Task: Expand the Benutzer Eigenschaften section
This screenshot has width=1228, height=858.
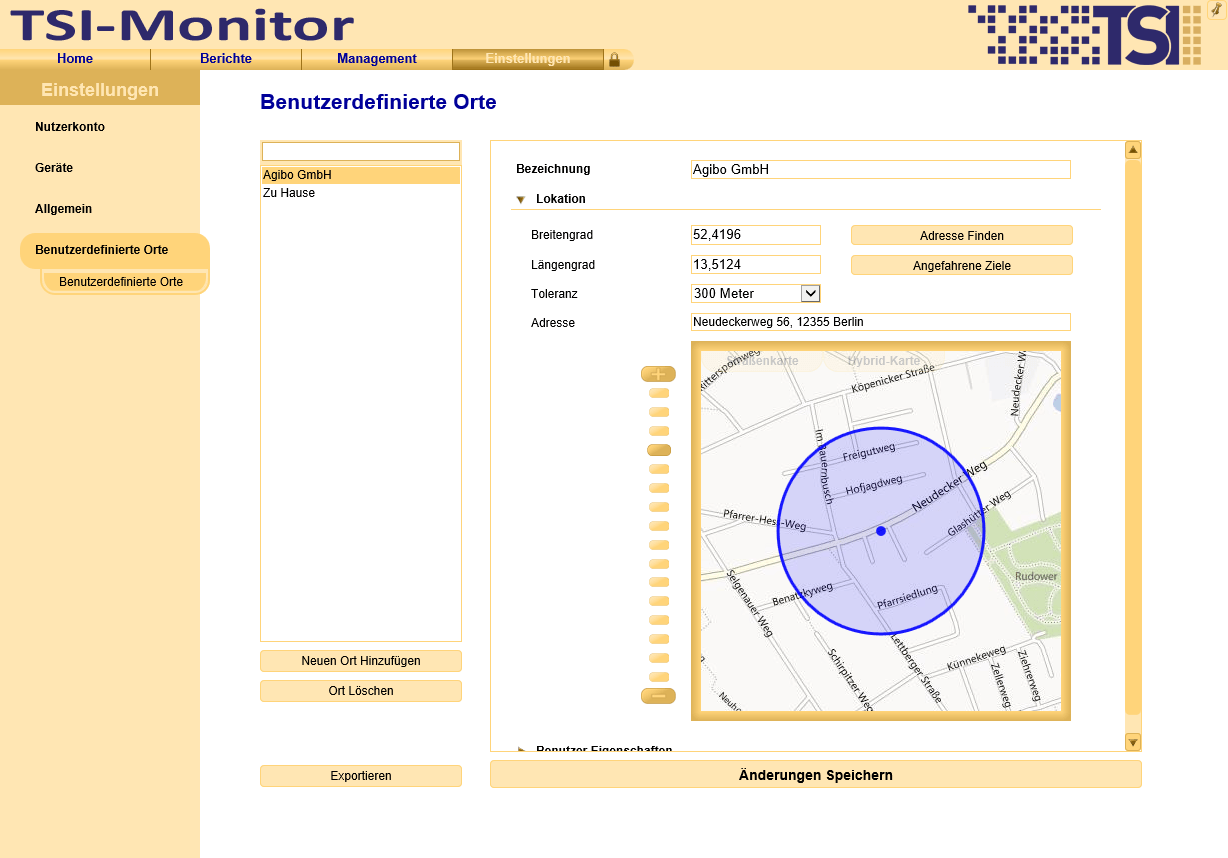Action: pos(521,749)
